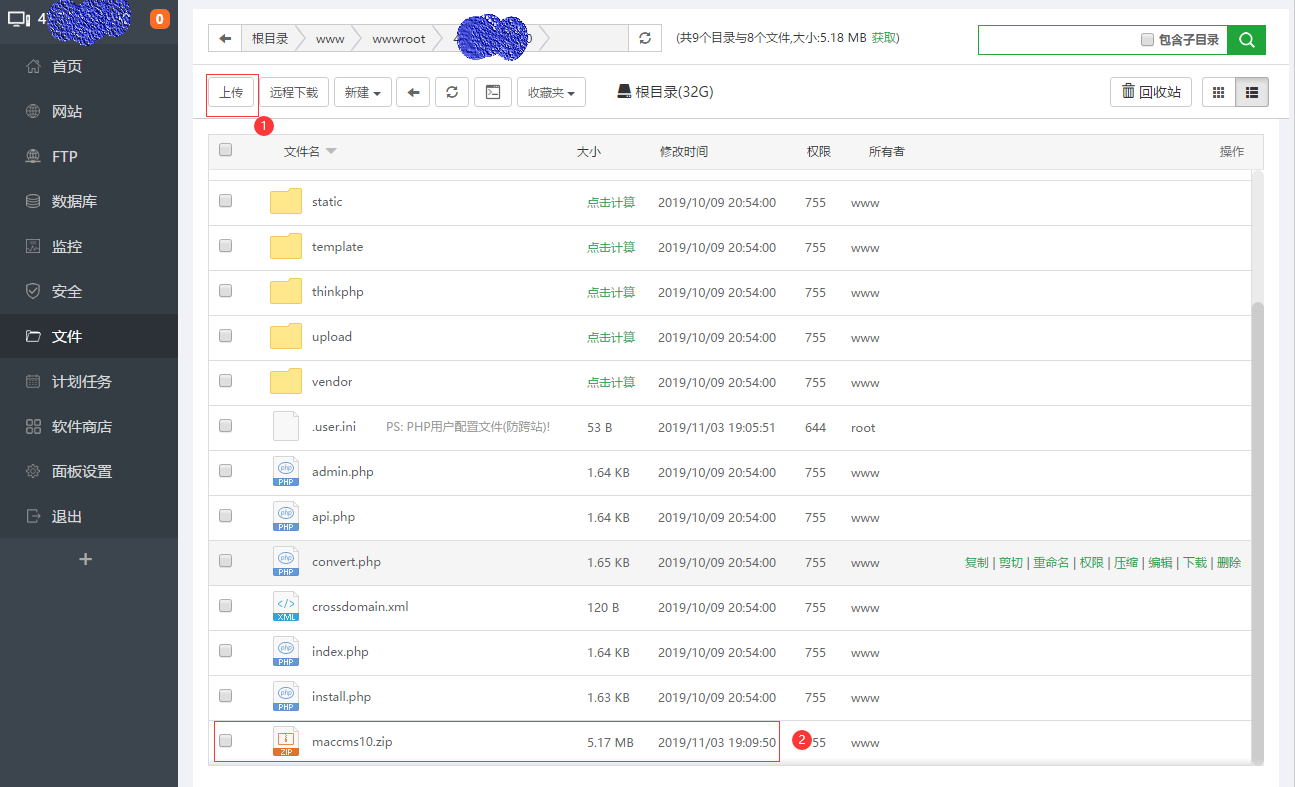
Task: Expand the 新建 dropdown
Action: 362,92
